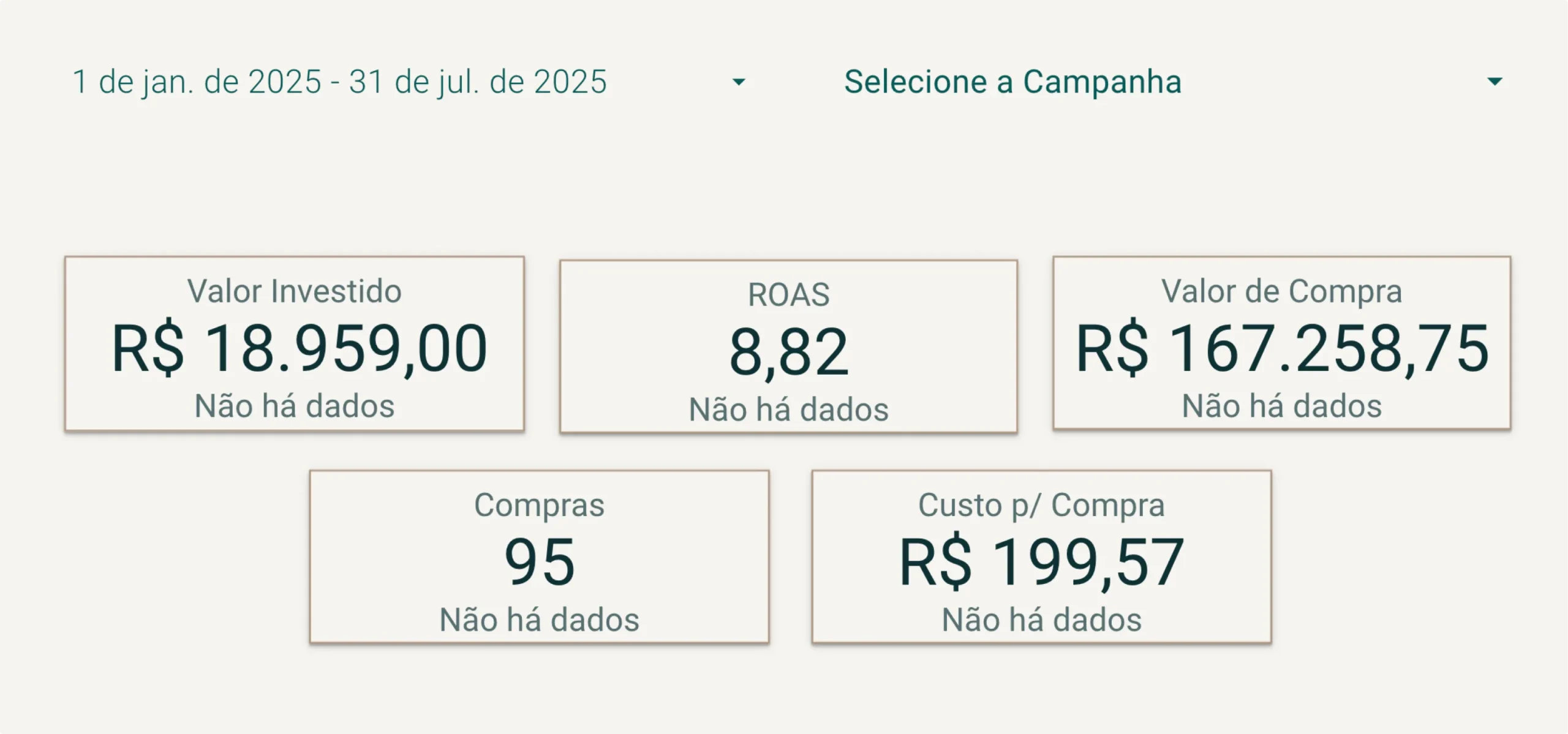Screen dimensions: 1568x734
Task: Open the "Selecione a Campanha" dropdown arrow
Action: [1494, 81]
